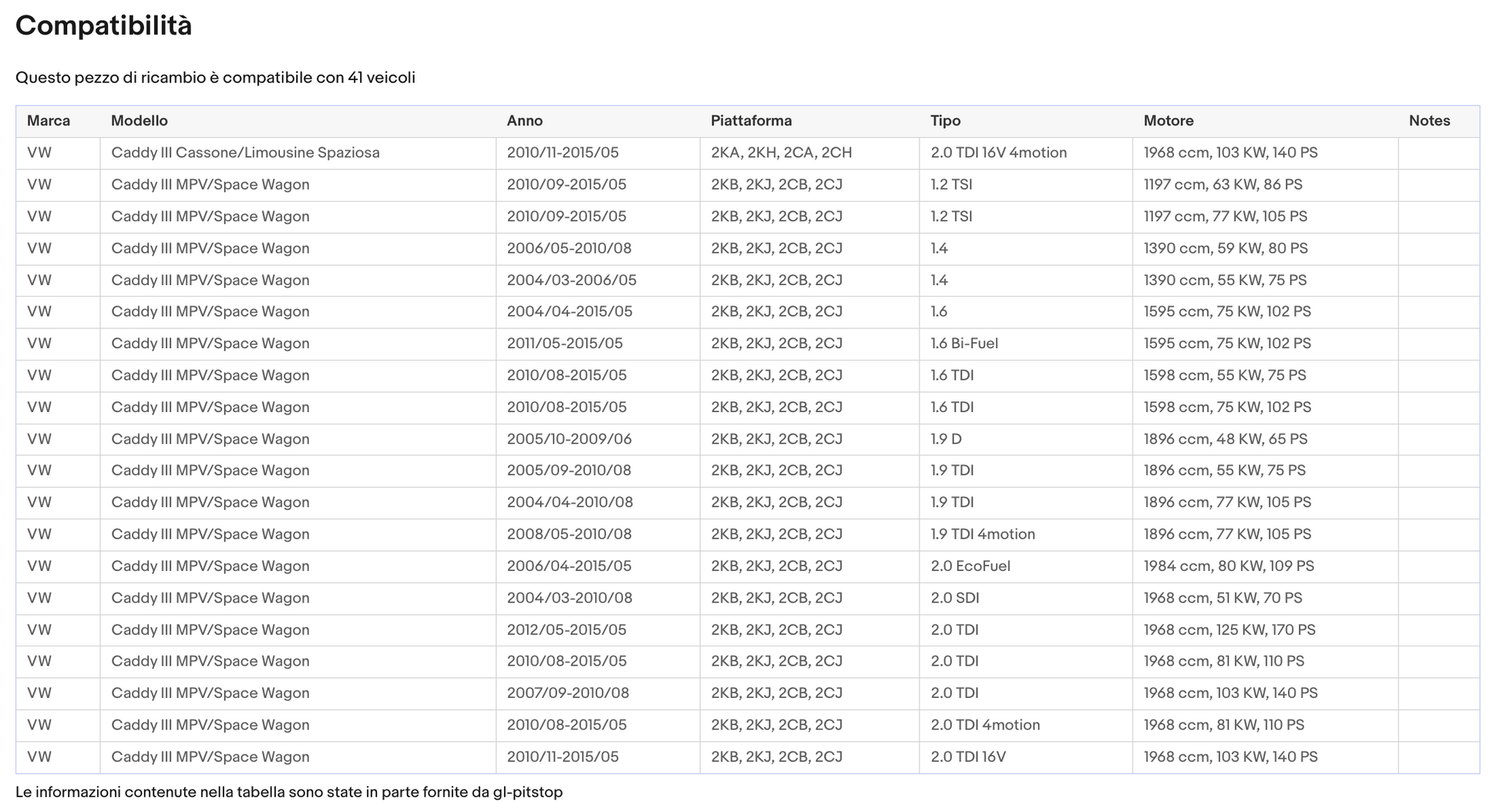Click the 1.9 D type cell
Screen dimensions: 1500x812
(x=1026, y=439)
